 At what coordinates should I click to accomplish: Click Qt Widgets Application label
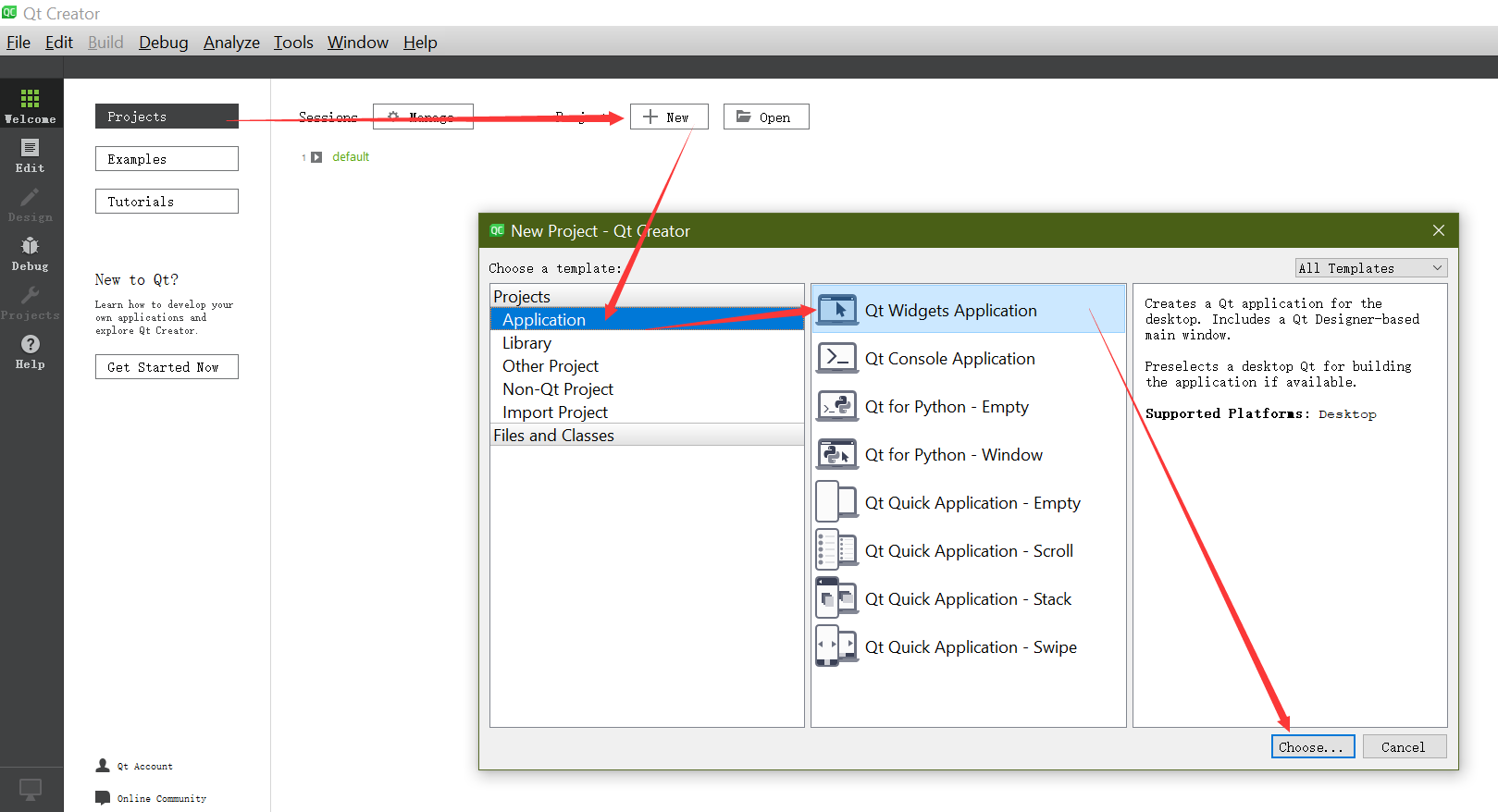pyautogui.click(x=950, y=311)
